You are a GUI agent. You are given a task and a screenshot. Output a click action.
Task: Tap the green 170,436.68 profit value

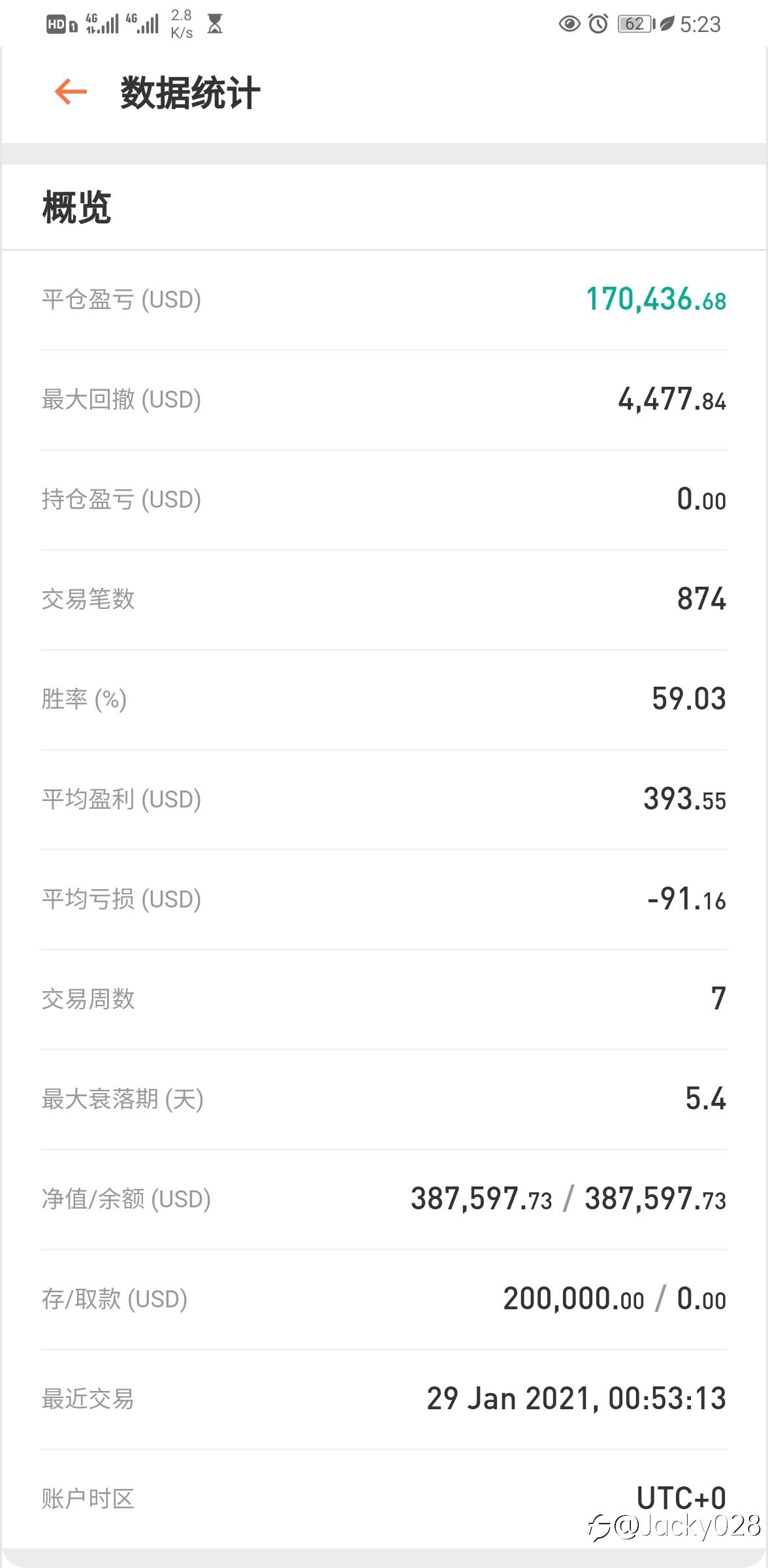(x=656, y=299)
